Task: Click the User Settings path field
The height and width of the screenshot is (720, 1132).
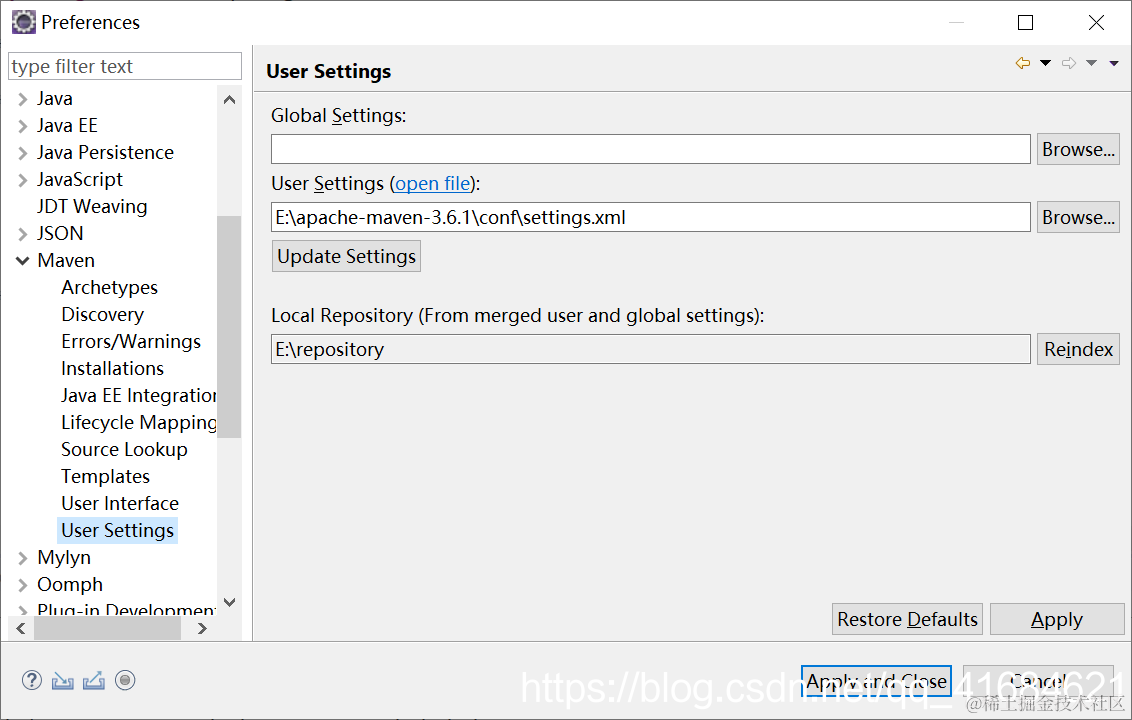Action: (650, 217)
